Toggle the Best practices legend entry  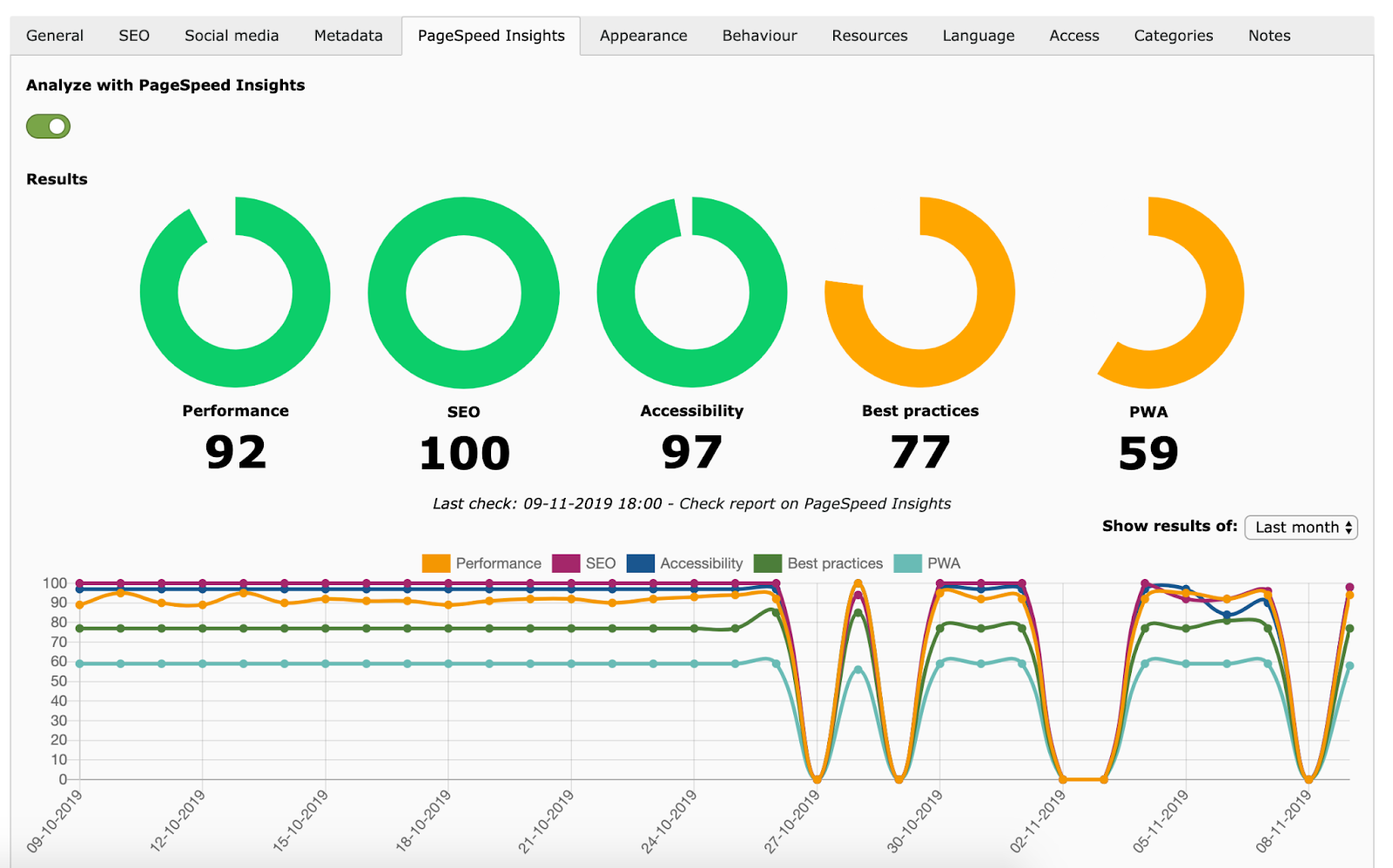(820, 563)
